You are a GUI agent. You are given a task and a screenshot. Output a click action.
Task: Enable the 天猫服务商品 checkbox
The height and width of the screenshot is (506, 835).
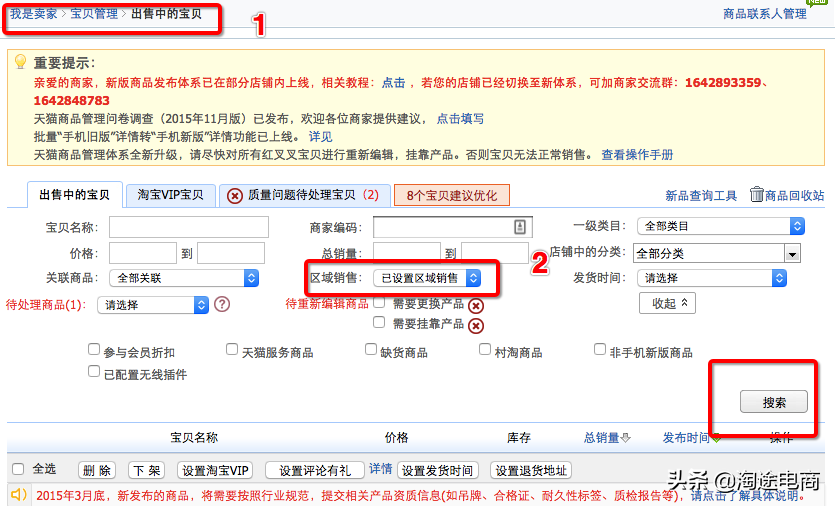(x=232, y=349)
